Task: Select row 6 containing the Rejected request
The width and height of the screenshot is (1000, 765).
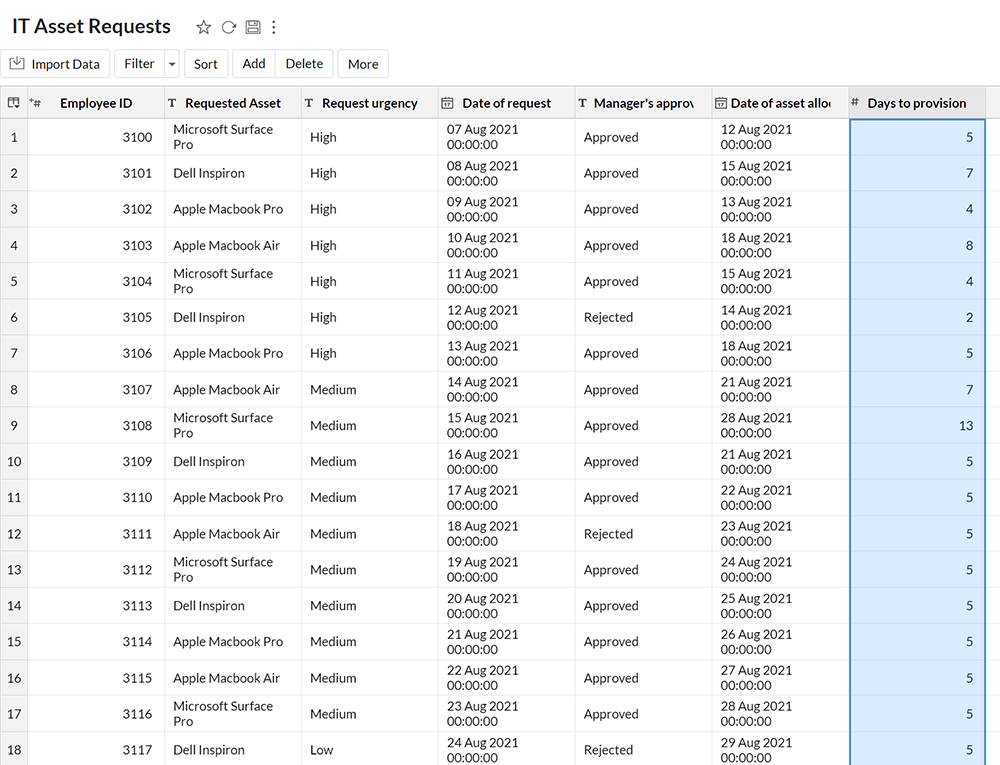Action: [x=14, y=317]
